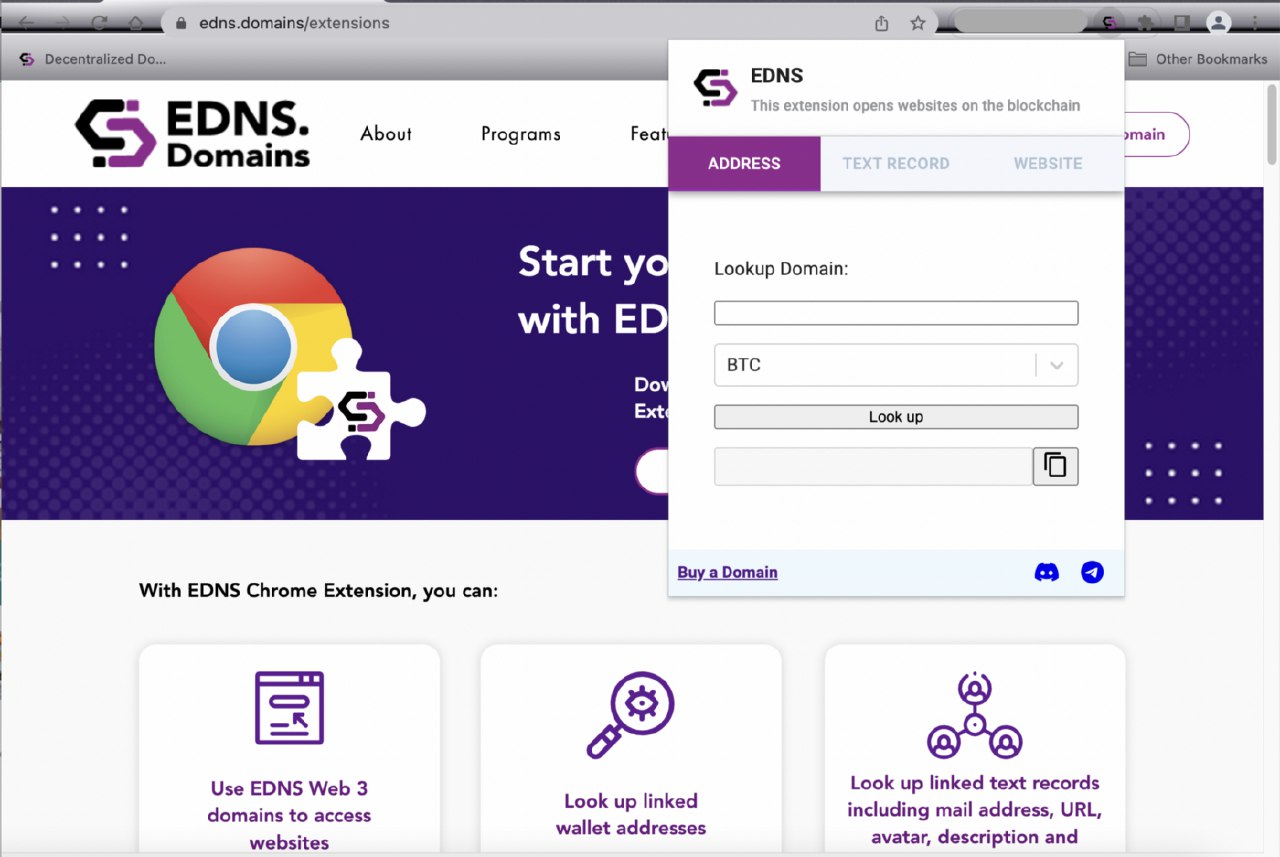Click the 'Lookup Domain:' label
1280x857 pixels.
tap(781, 268)
